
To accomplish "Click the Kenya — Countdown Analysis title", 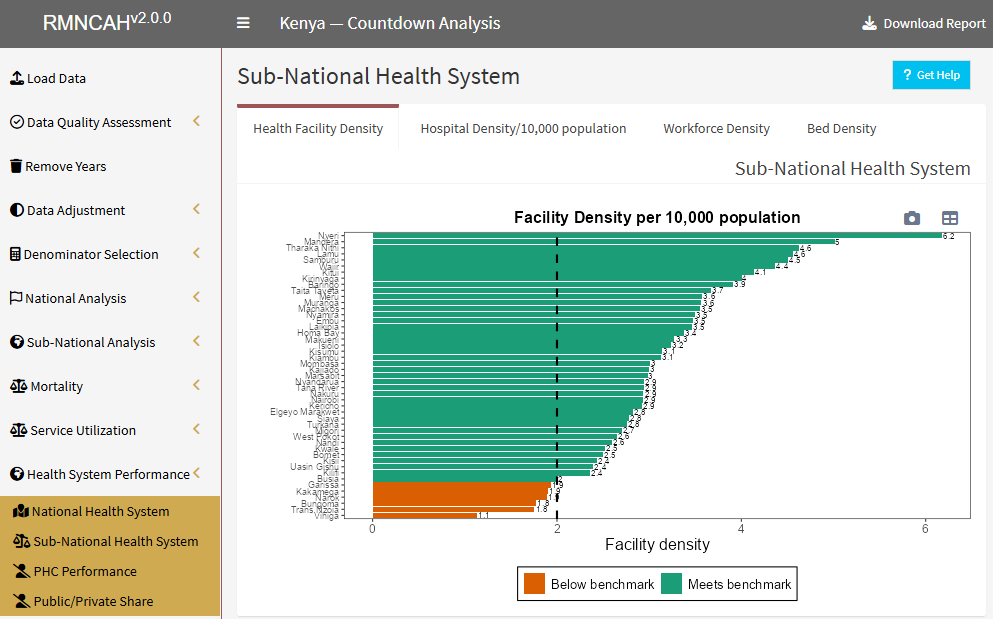I will click(x=390, y=23).
